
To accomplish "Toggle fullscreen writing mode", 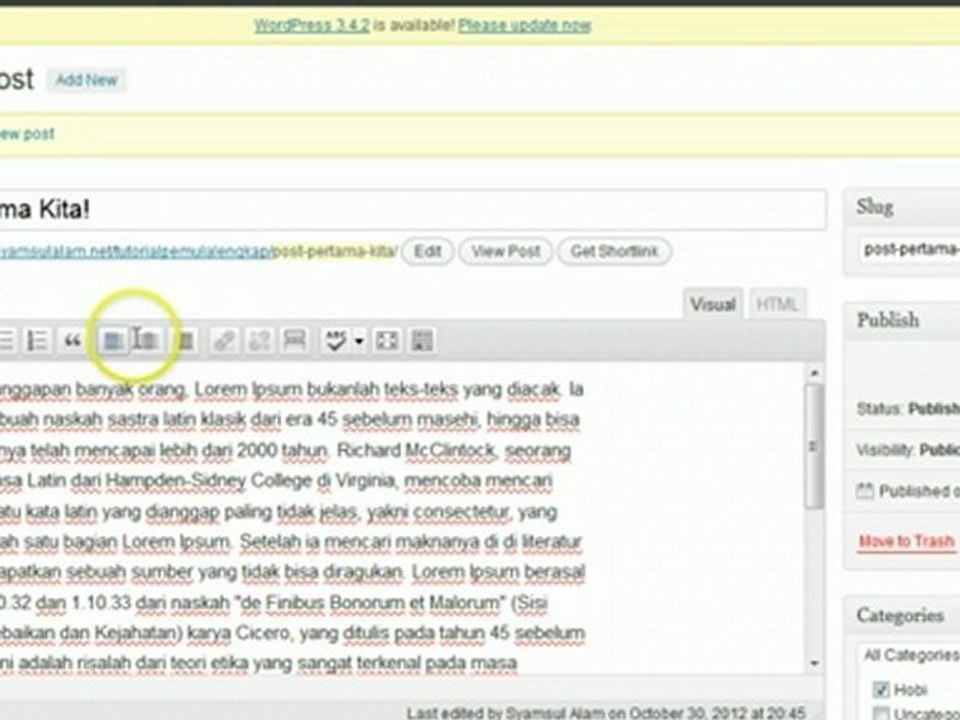I will (387, 340).
